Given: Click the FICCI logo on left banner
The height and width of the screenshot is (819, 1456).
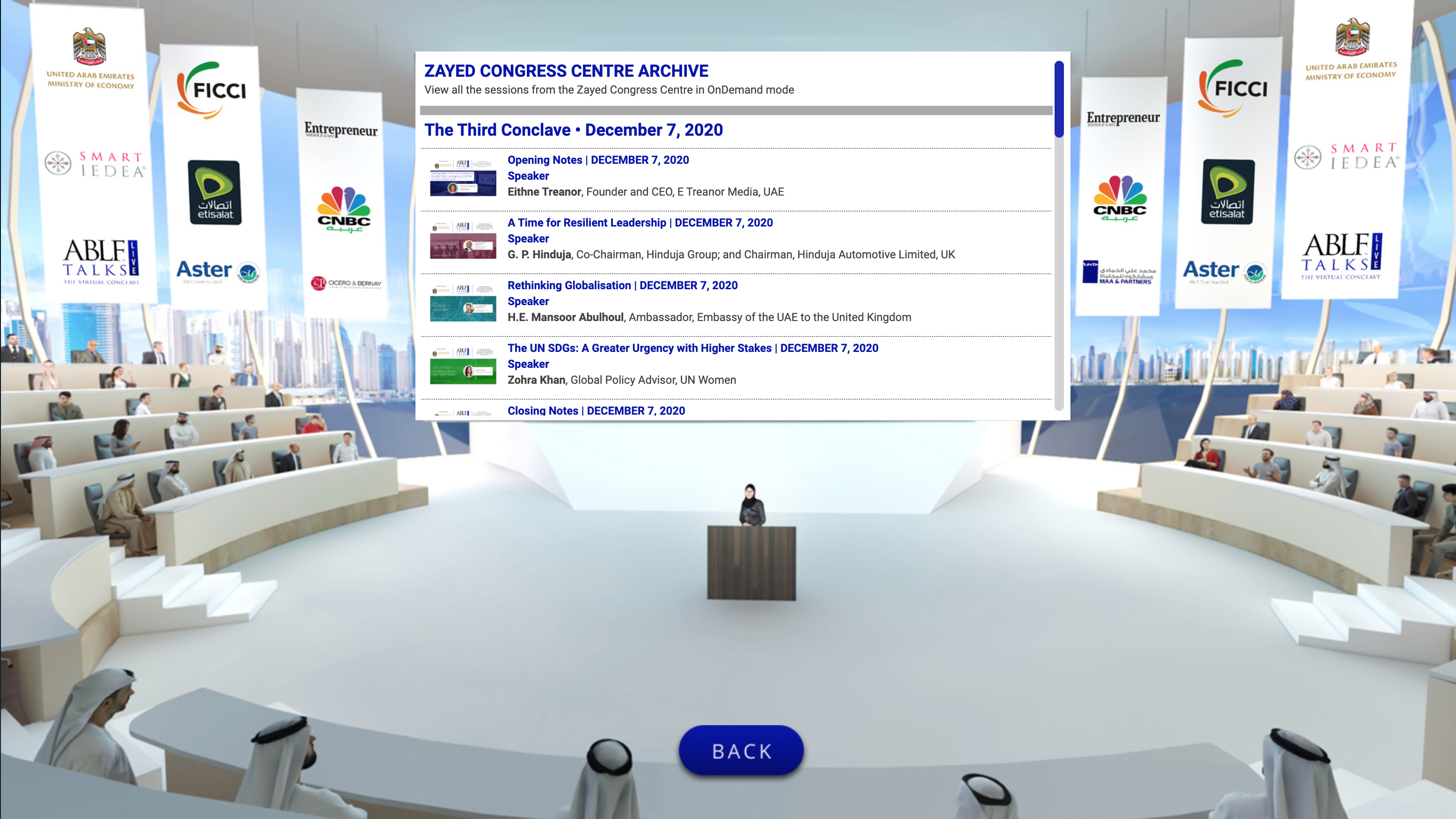Looking at the screenshot, I should tap(212, 90).
